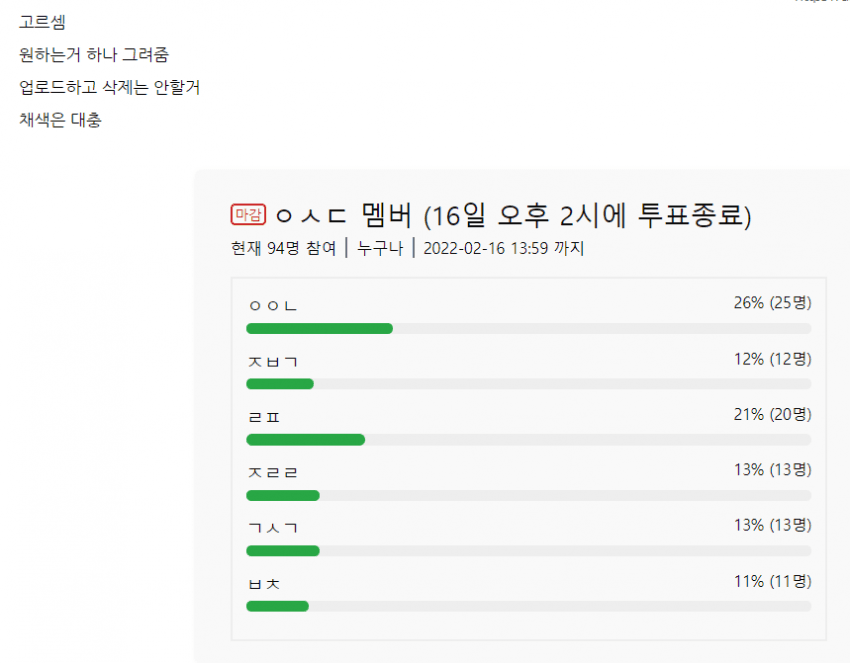Click the 21% (20명) result text
The width and height of the screenshot is (850, 663).
pos(772,415)
